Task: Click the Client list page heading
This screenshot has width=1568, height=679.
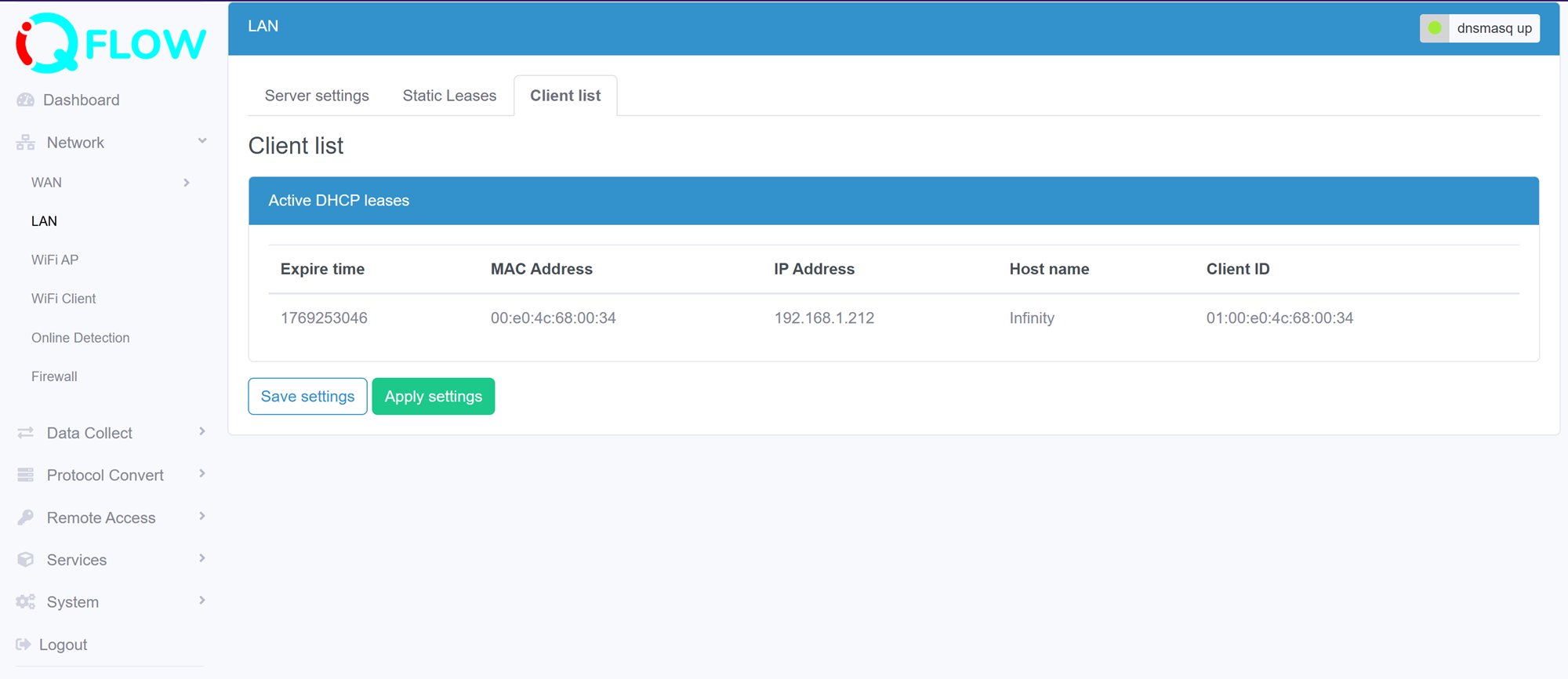Action: pos(296,146)
